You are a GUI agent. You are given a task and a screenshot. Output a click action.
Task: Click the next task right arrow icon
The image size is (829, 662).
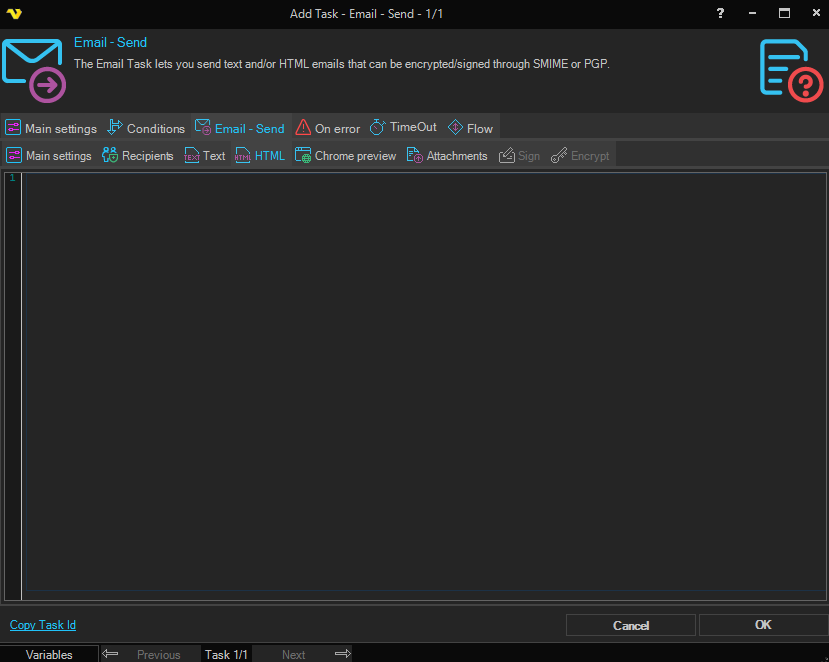click(342, 654)
